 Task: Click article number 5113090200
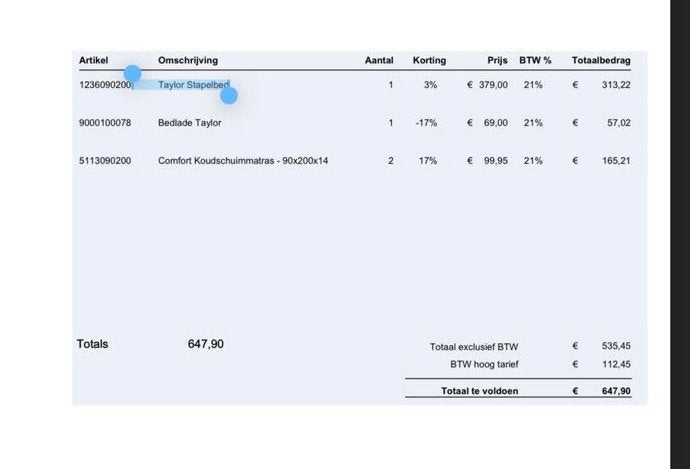tap(105, 161)
